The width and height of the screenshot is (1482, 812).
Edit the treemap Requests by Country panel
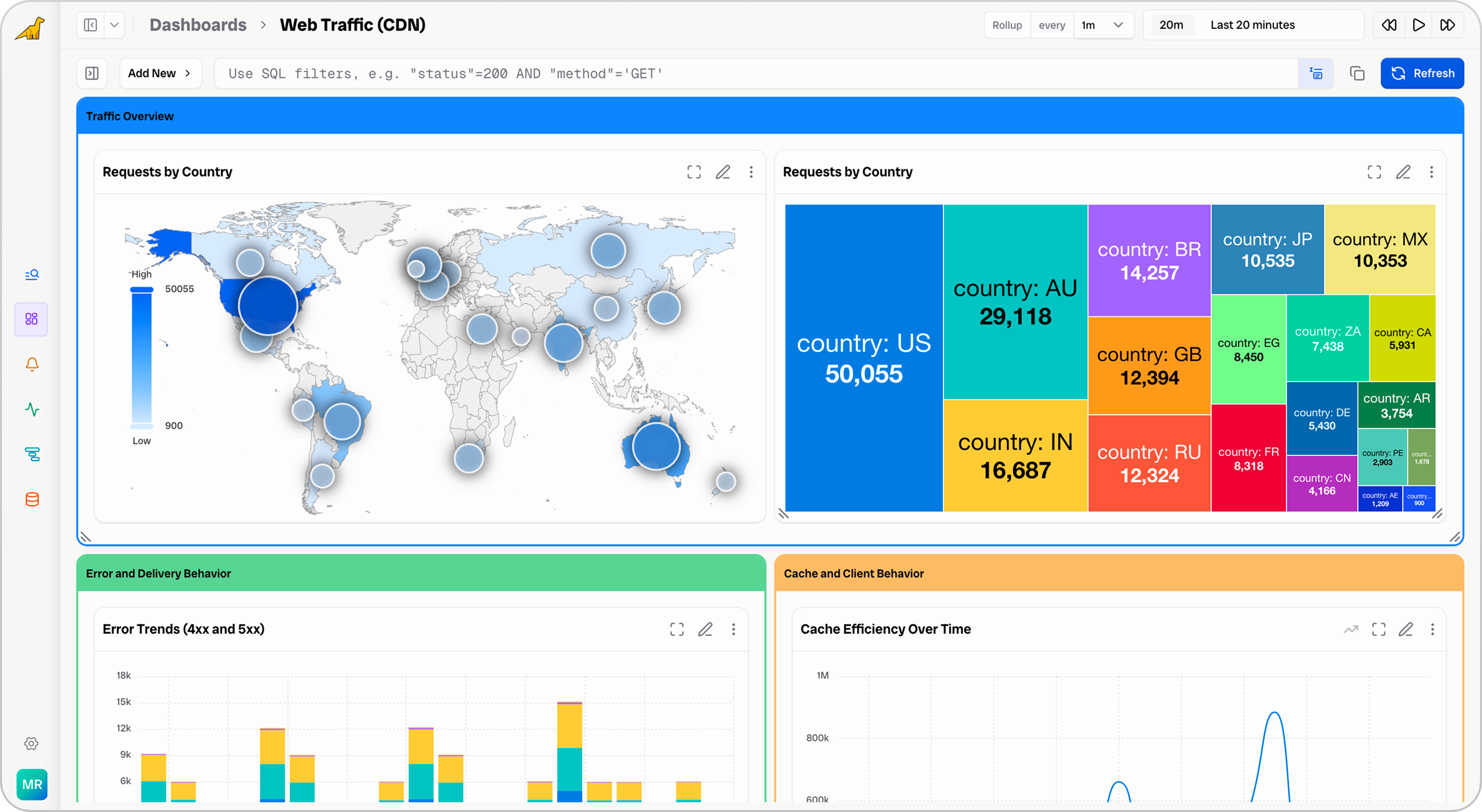1403,172
